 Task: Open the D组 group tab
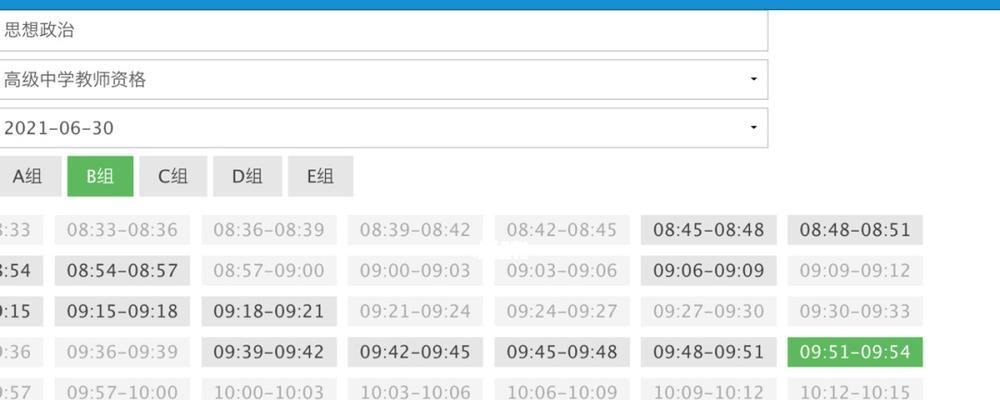click(247, 176)
